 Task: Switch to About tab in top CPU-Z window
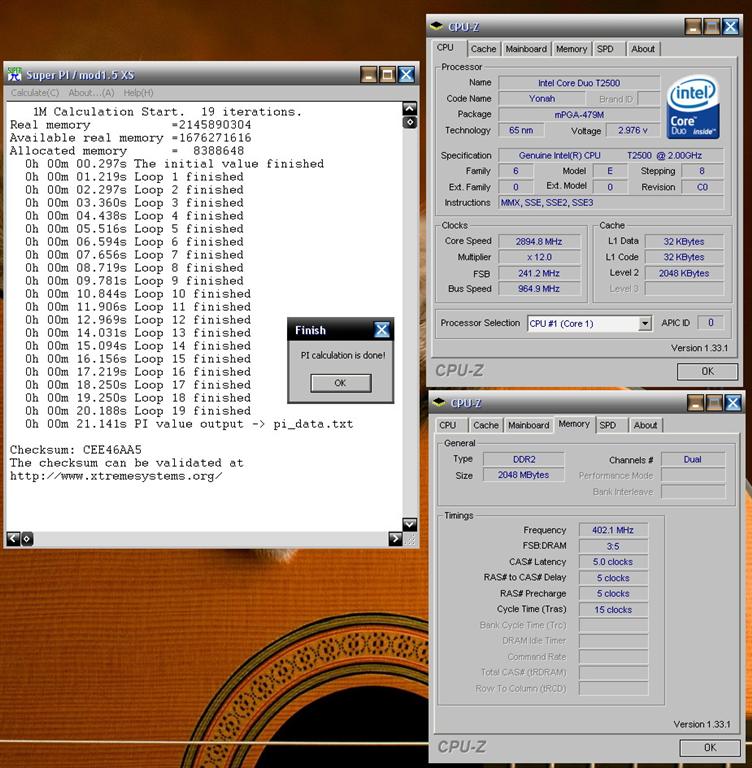pos(643,49)
